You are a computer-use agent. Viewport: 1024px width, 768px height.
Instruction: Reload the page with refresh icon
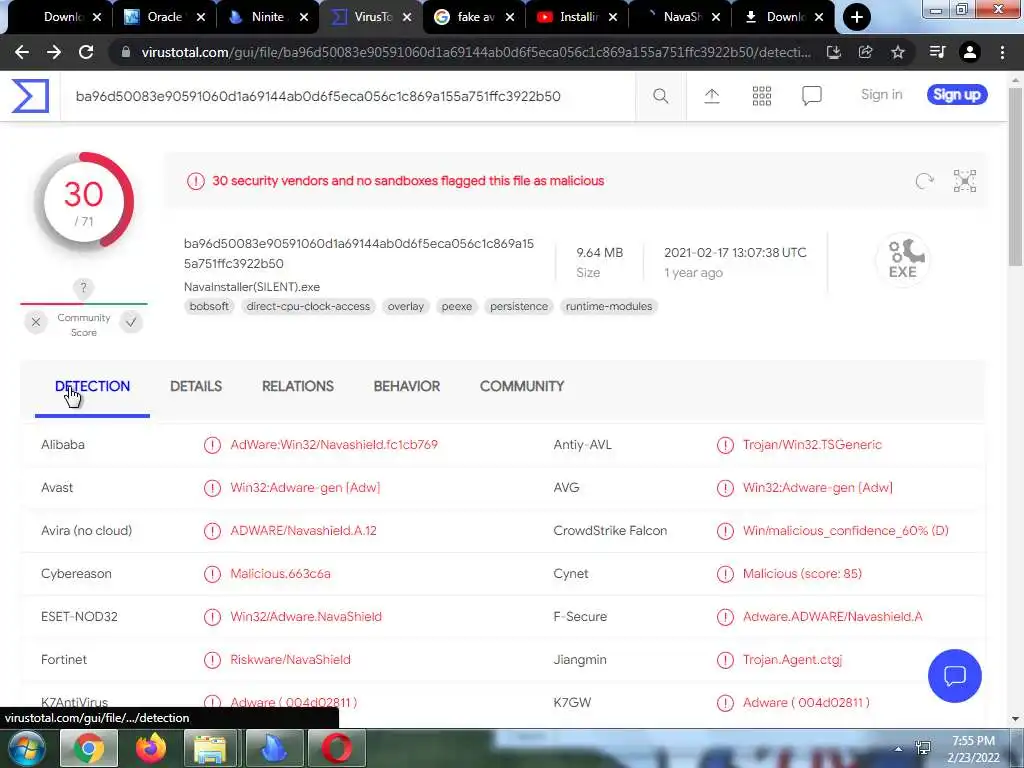tap(86, 52)
